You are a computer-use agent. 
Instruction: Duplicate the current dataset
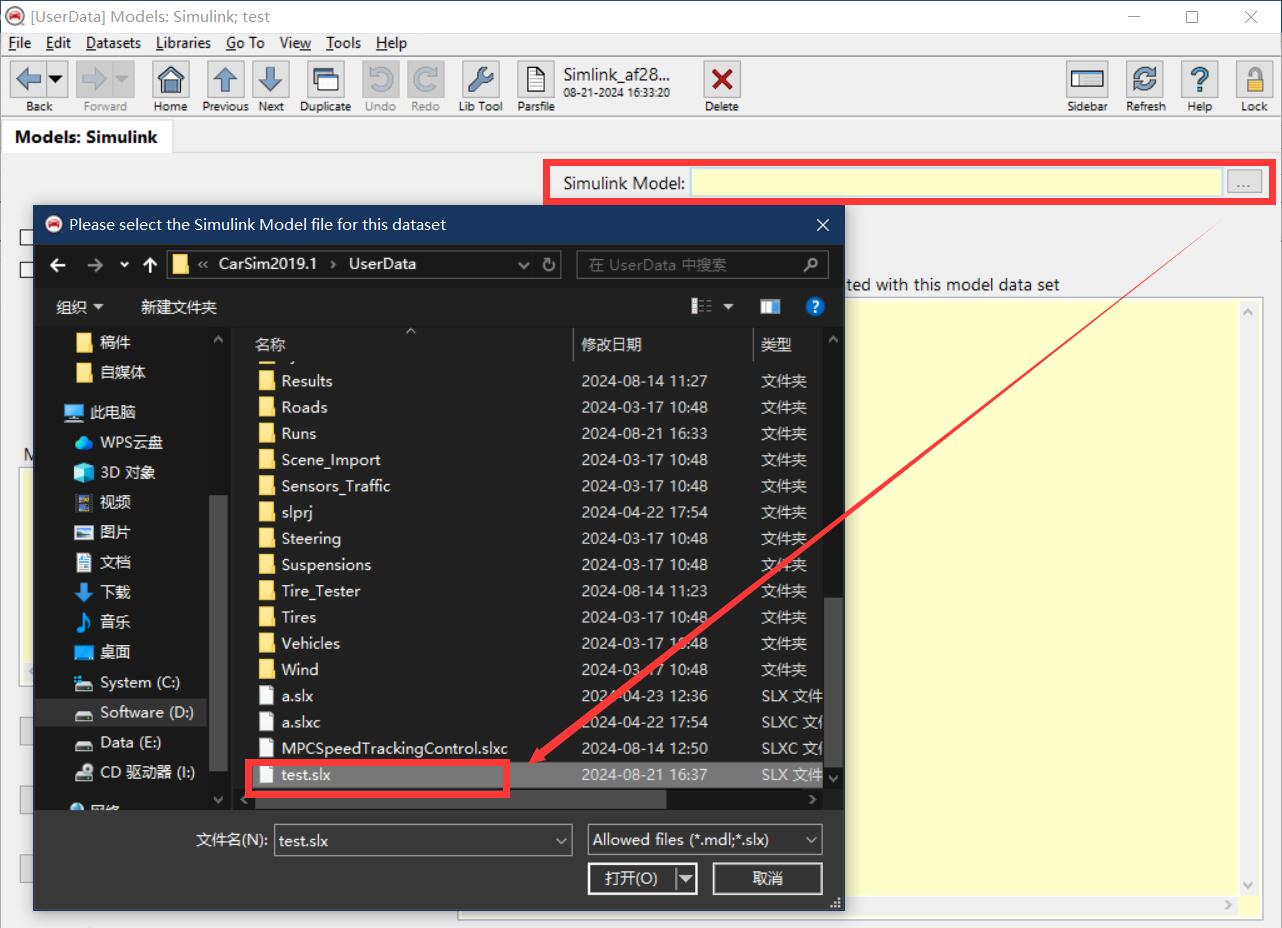tap(325, 79)
